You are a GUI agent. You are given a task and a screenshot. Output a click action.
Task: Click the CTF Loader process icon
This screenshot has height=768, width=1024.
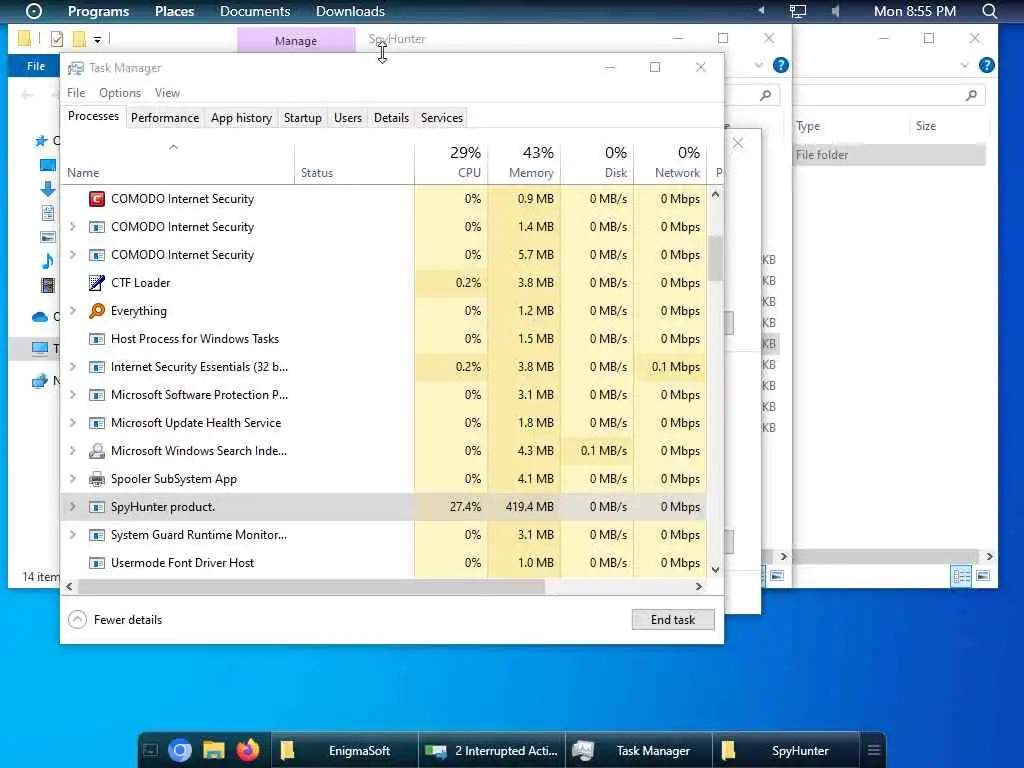pyautogui.click(x=97, y=283)
